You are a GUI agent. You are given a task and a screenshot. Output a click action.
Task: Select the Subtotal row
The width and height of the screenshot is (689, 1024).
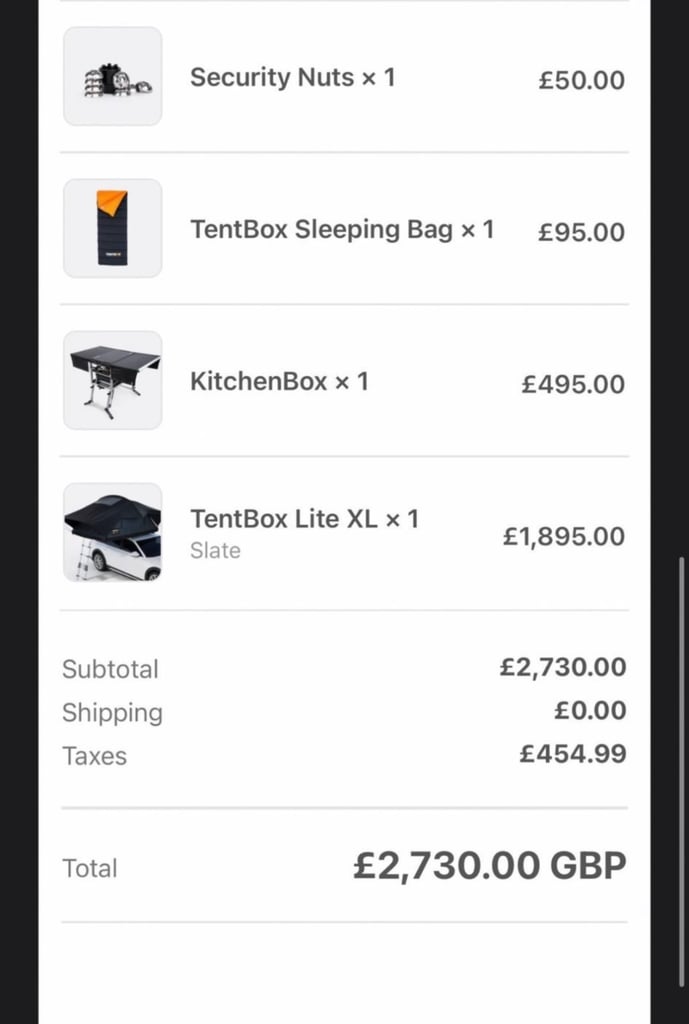[x=110, y=669]
